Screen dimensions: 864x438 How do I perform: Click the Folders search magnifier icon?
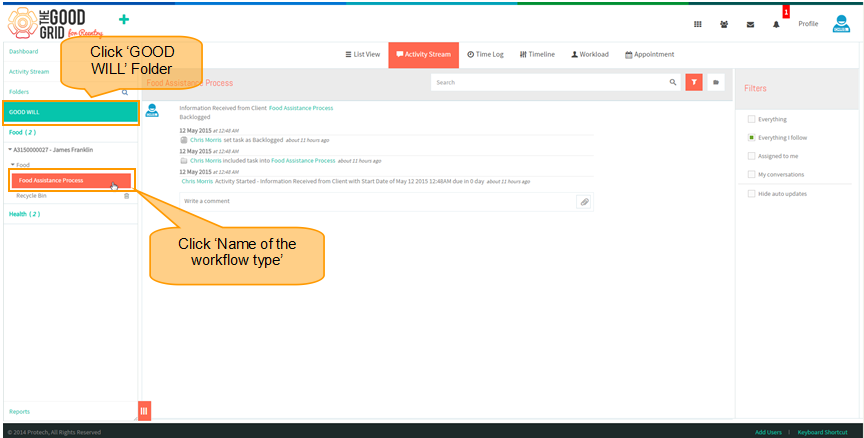(x=125, y=92)
